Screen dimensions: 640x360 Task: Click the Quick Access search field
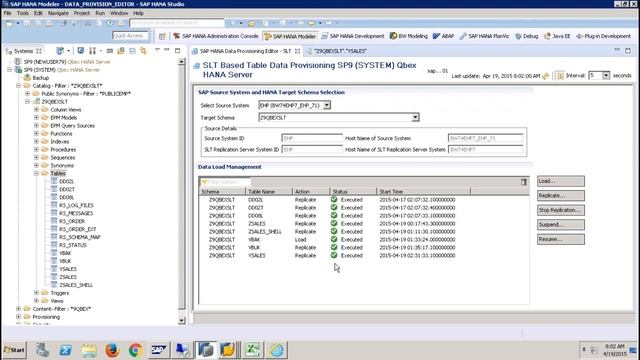[130, 36]
